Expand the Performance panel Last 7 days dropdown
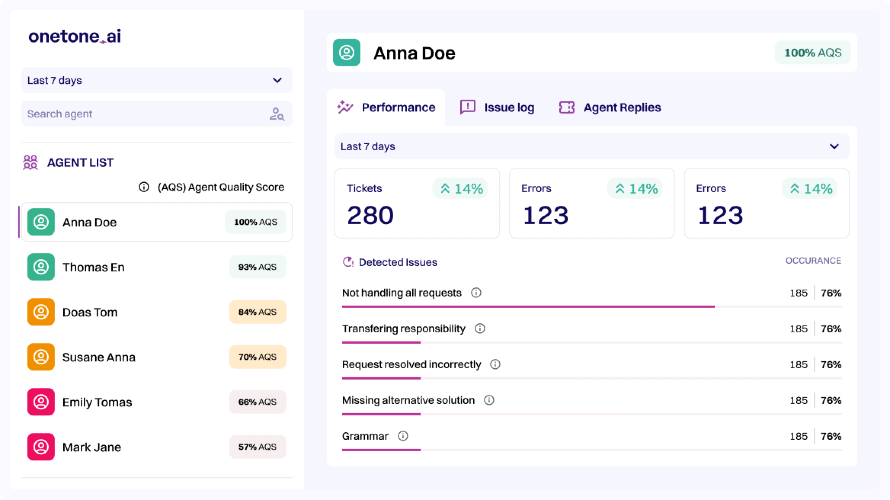Image resolution: width=890 pixels, height=500 pixels. click(x=591, y=146)
